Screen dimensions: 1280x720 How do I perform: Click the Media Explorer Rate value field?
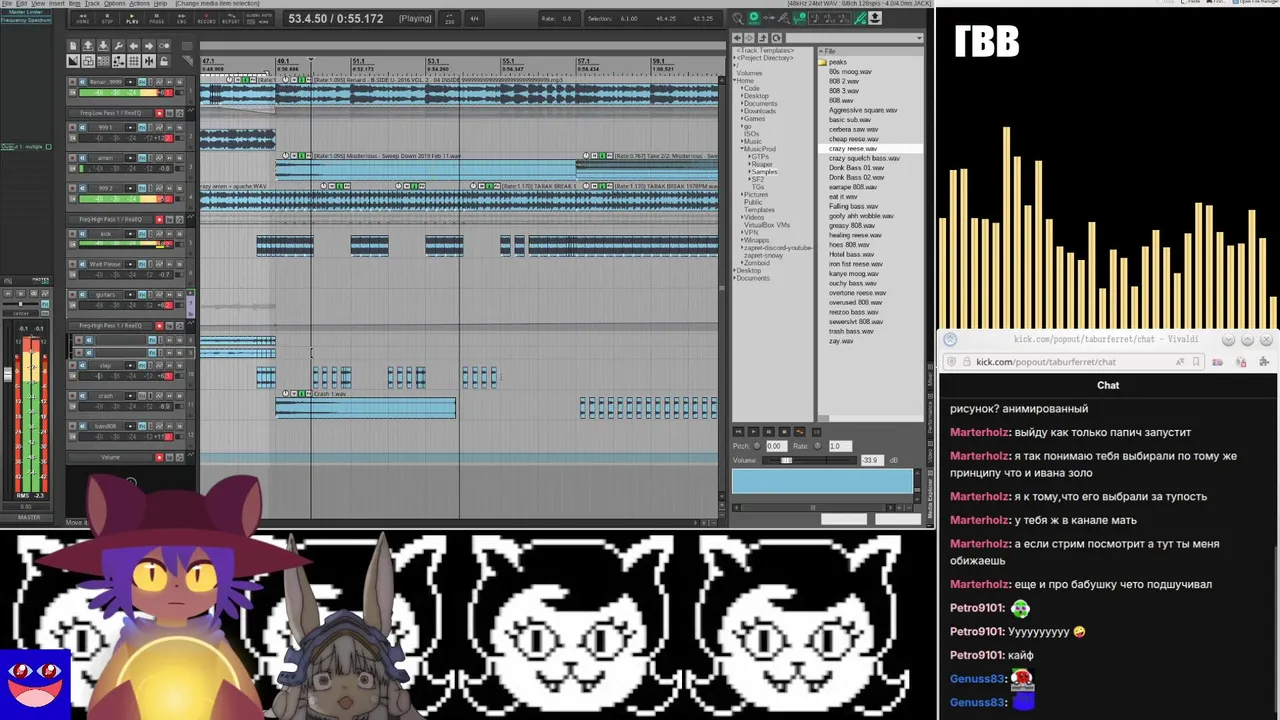click(839, 446)
